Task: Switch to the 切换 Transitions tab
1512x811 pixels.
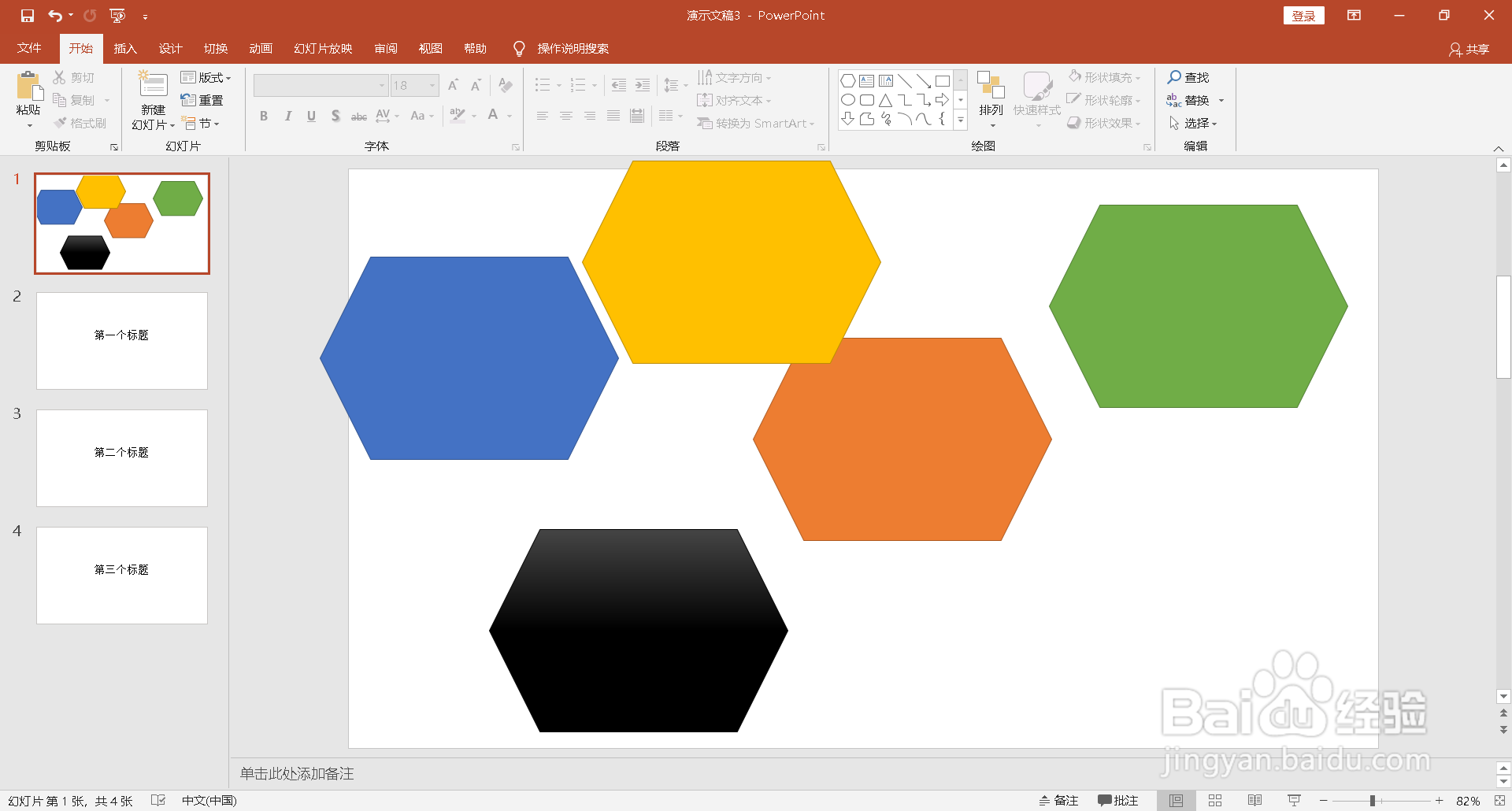Action: [216, 49]
